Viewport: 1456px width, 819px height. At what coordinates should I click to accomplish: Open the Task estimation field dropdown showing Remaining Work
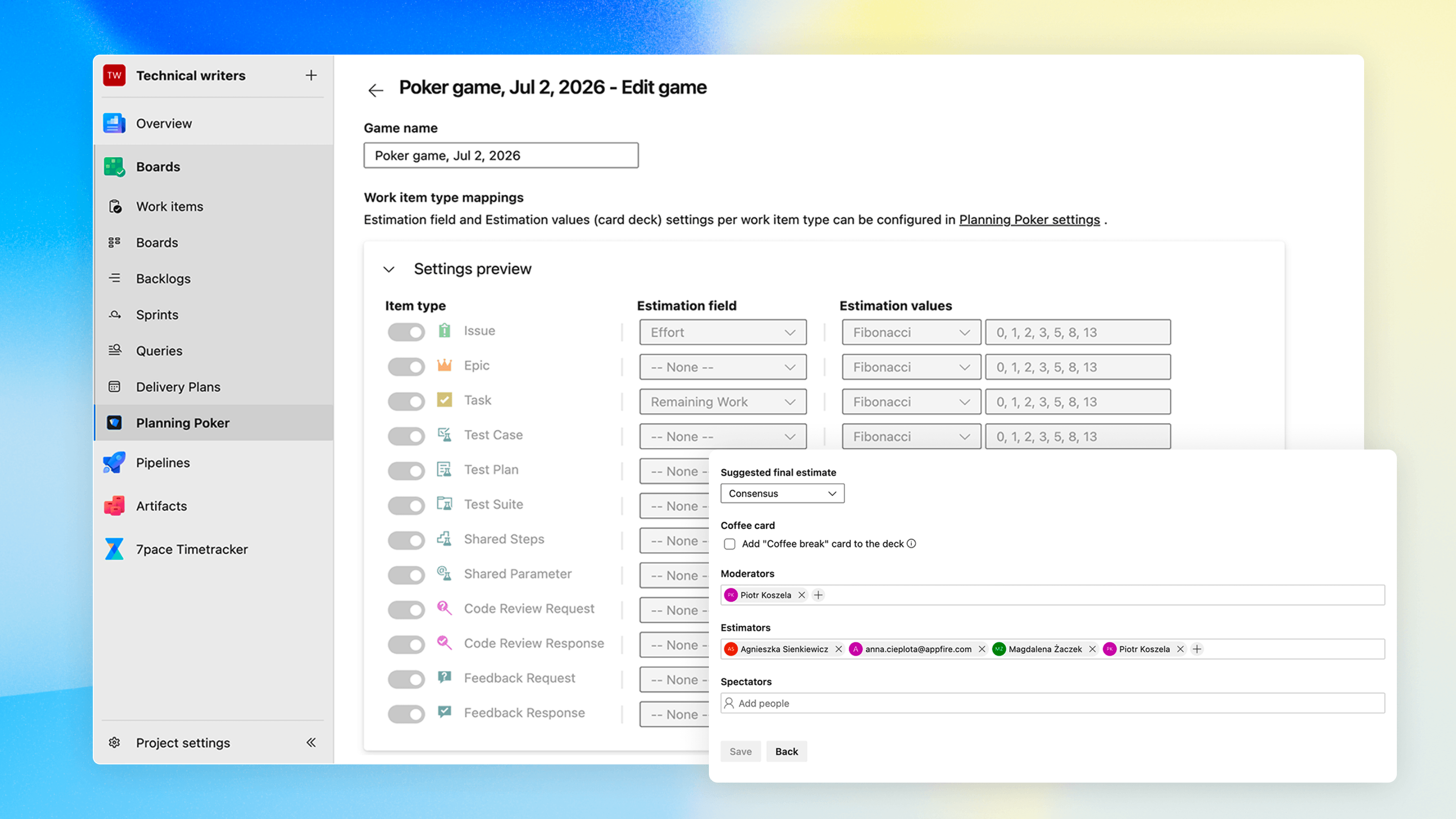[x=723, y=402]
